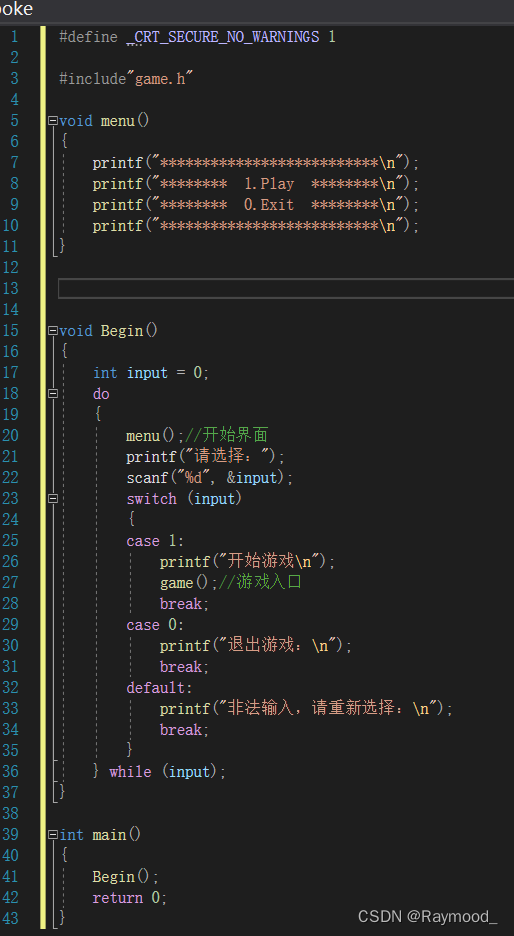The image size is (514, 936).
Task: Click the 'return 0;' statement
Action: pyautogui.click(x=130, y=898)
